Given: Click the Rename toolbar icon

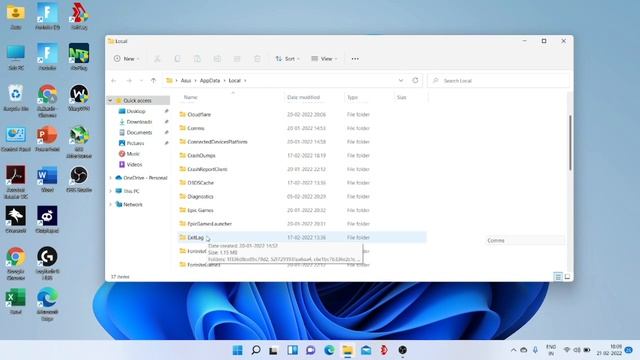Looking at the screenshot, I should (217, 59).
